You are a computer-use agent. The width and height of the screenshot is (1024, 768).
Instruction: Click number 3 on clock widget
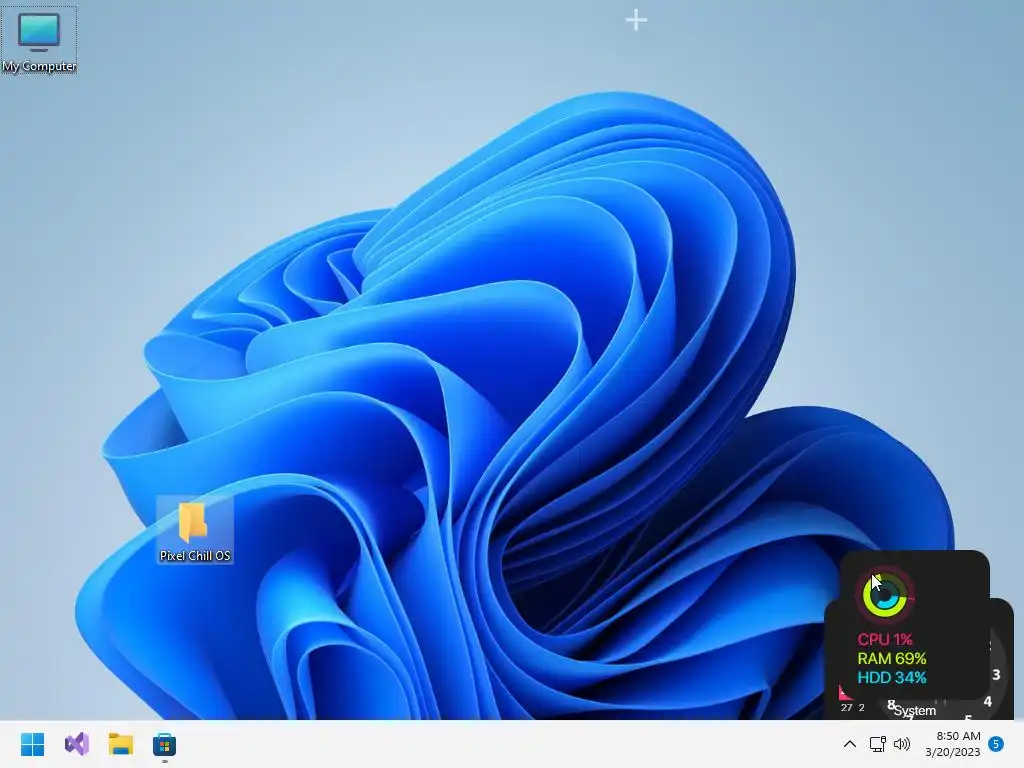[996, 675]
